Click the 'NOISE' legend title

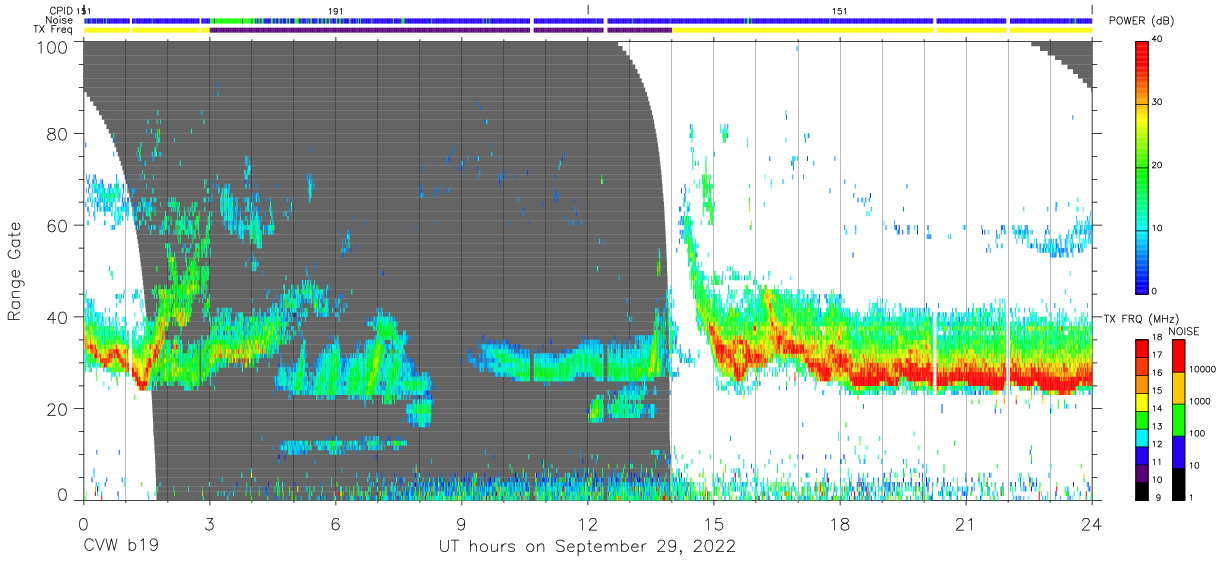coord(1182,332)
